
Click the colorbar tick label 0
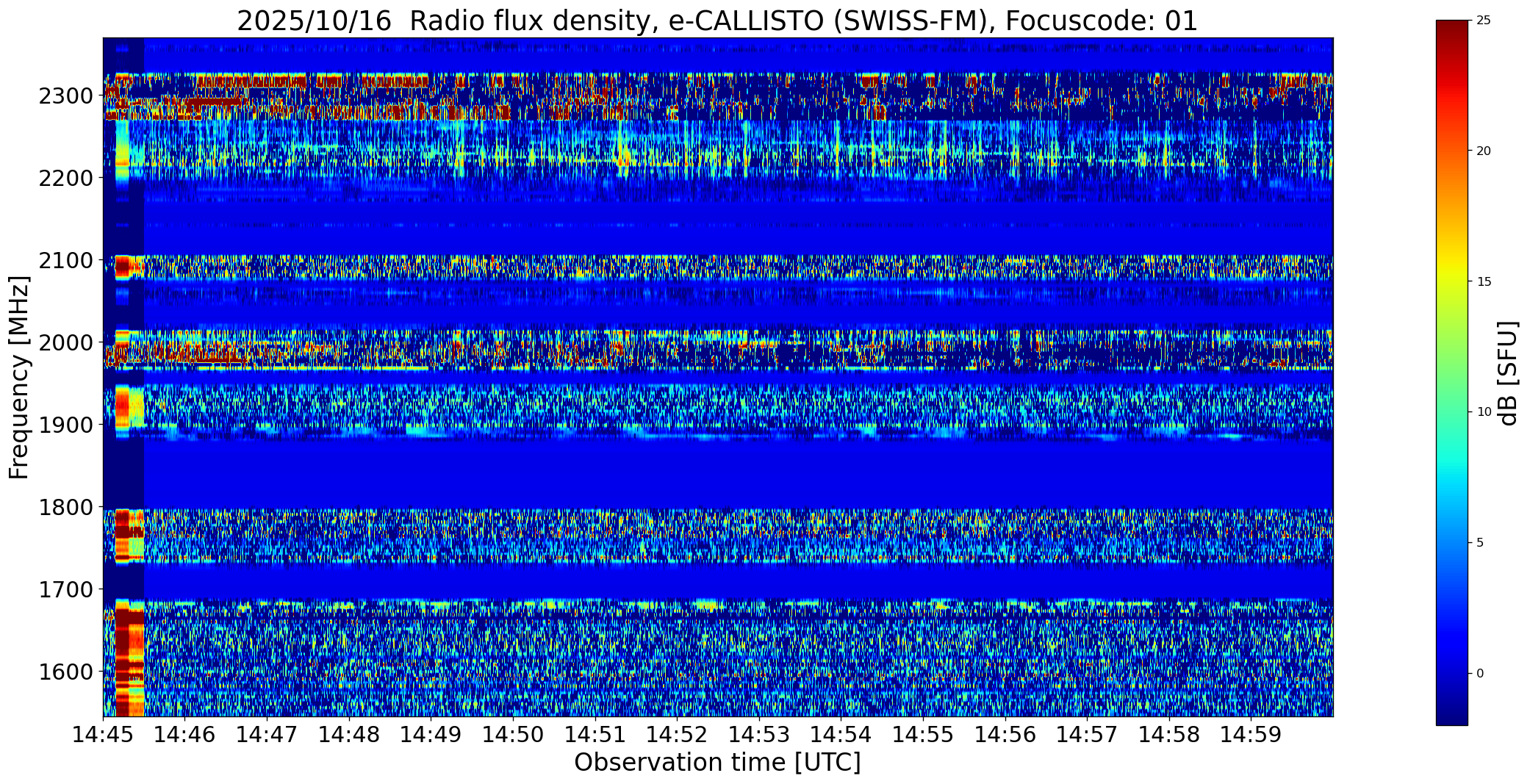click(1480, 673)
